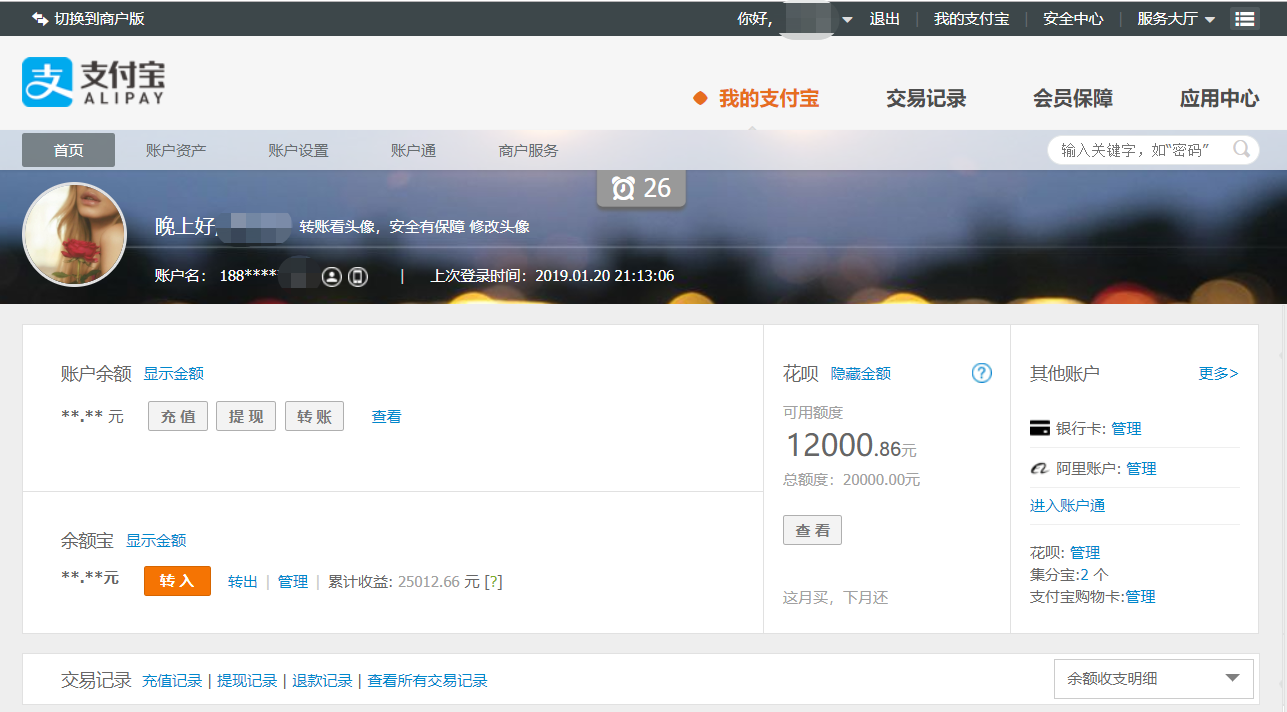
Task: Click the person verification icon beside the account name
Action: (331, 276)
